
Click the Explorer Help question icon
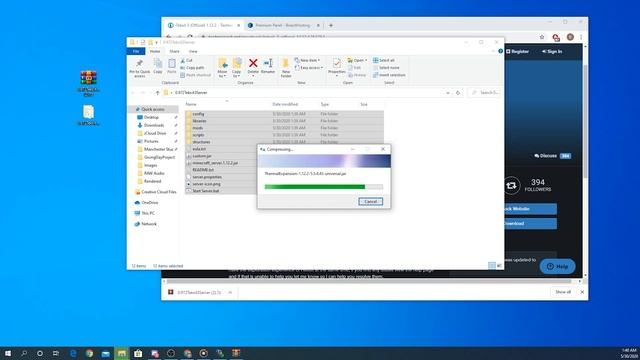[500, 51]
